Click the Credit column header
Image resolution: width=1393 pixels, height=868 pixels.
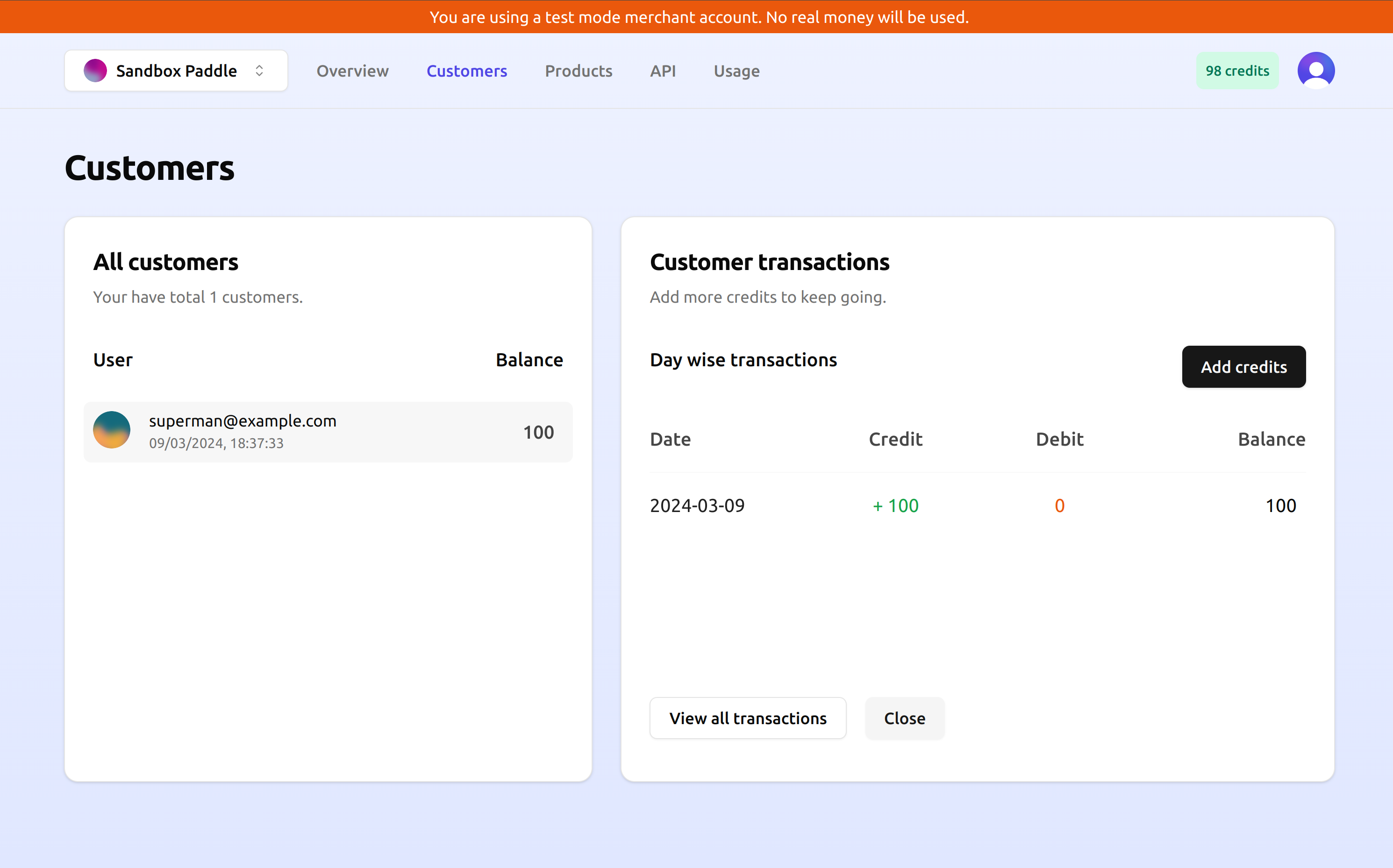pos(895,439)
